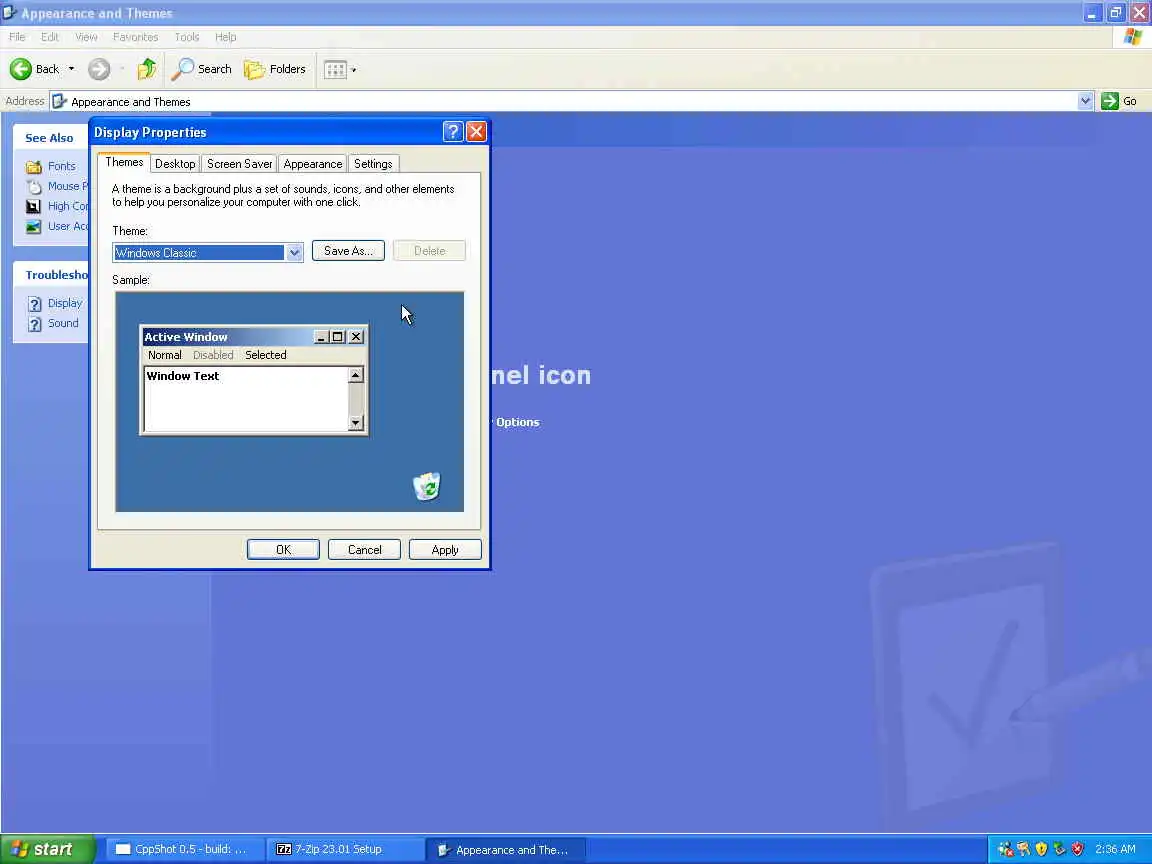Close the Display Properties dialog
This screenshot has height=864, width=1152.
tap(476, 132)
